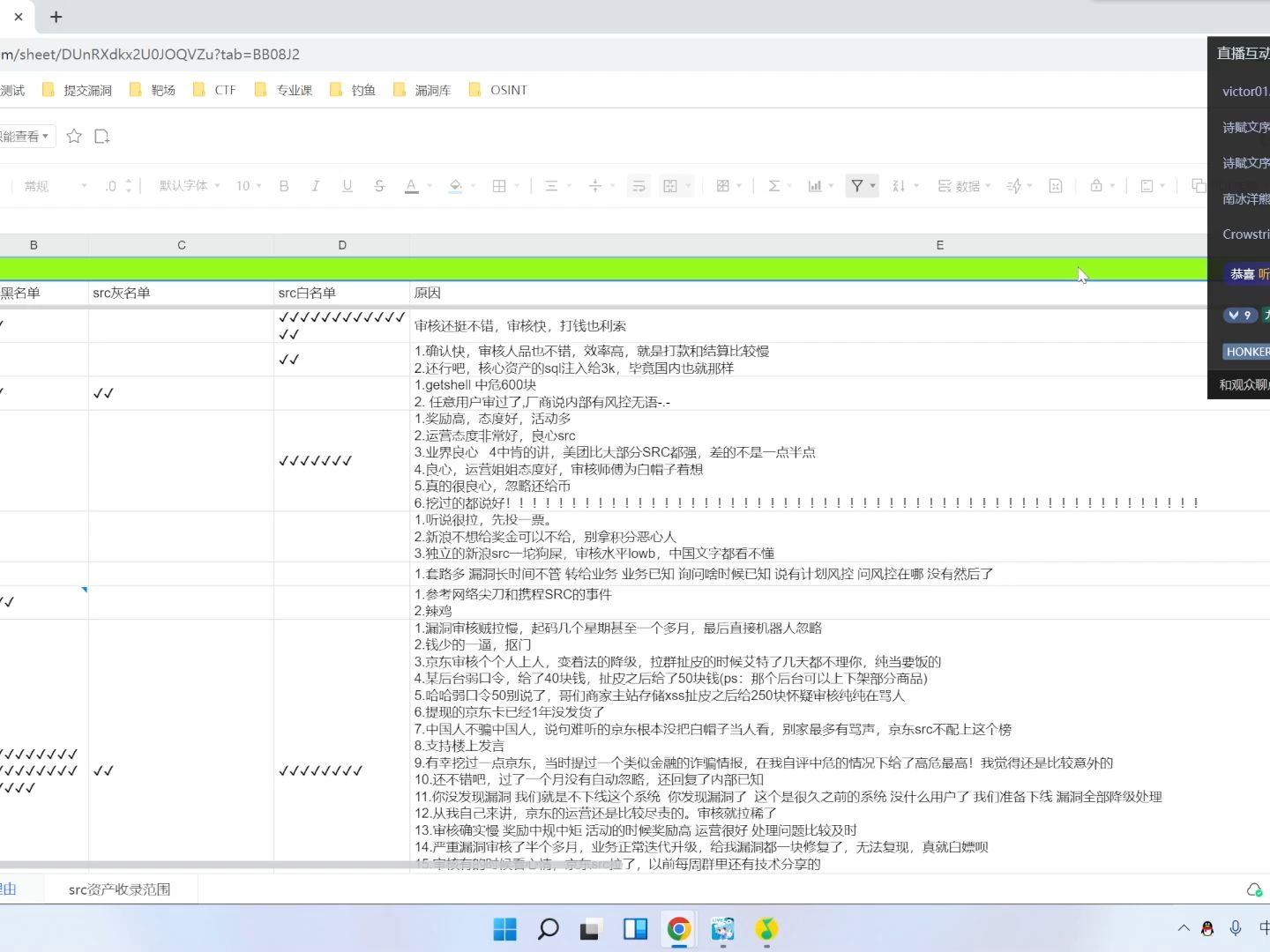Open Windows taskbar search
This screenshot has width=1270, height=952.
tap(548, 929)
